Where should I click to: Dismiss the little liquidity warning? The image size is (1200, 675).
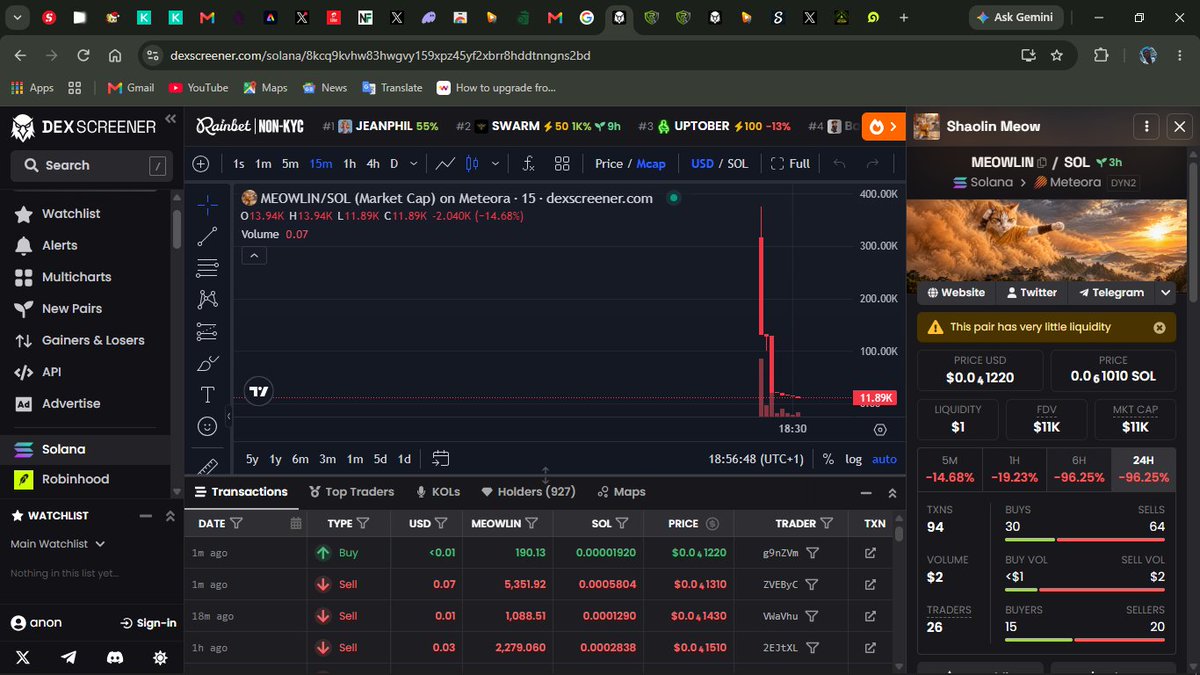tap(1159, 327)
